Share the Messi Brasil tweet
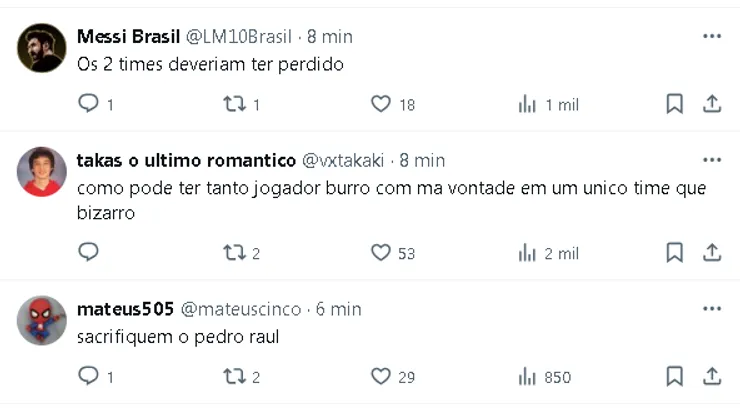Viewport: 740px width, 416px height. point(712,104)
